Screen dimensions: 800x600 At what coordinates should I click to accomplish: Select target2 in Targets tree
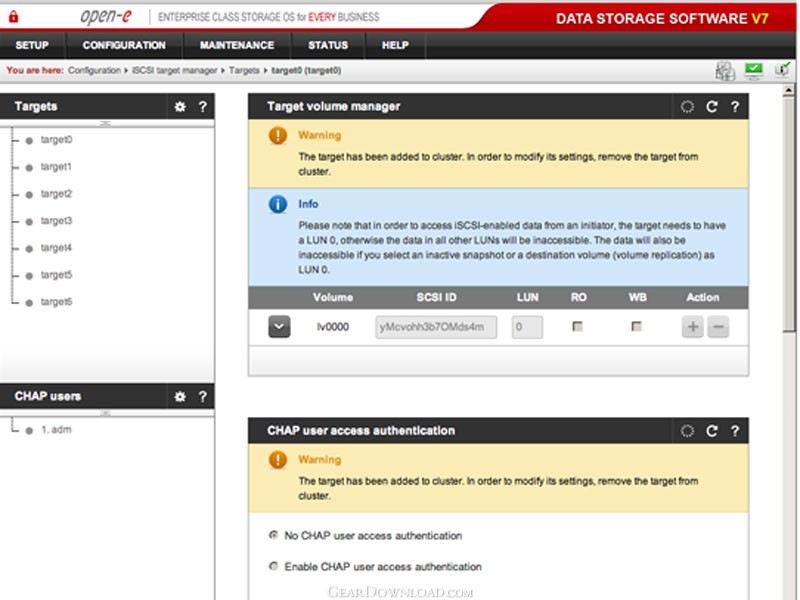pos(56,194)
